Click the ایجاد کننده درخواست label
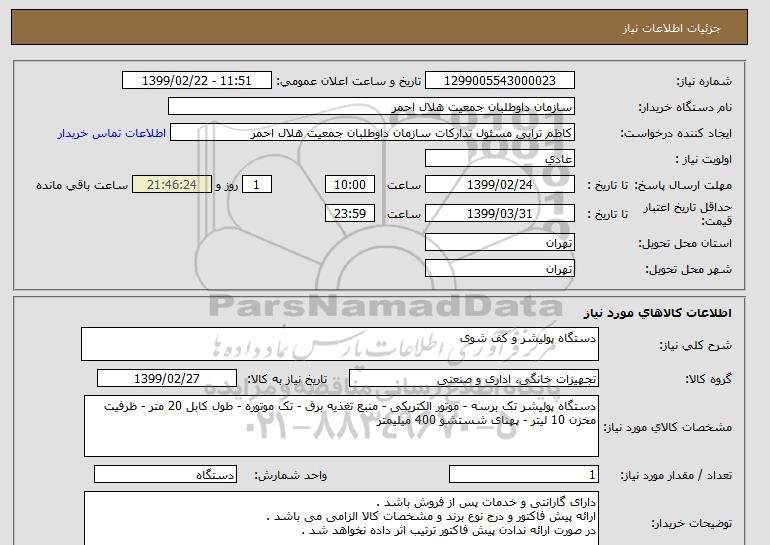770x545 pixels. click(x=676, y=133)
